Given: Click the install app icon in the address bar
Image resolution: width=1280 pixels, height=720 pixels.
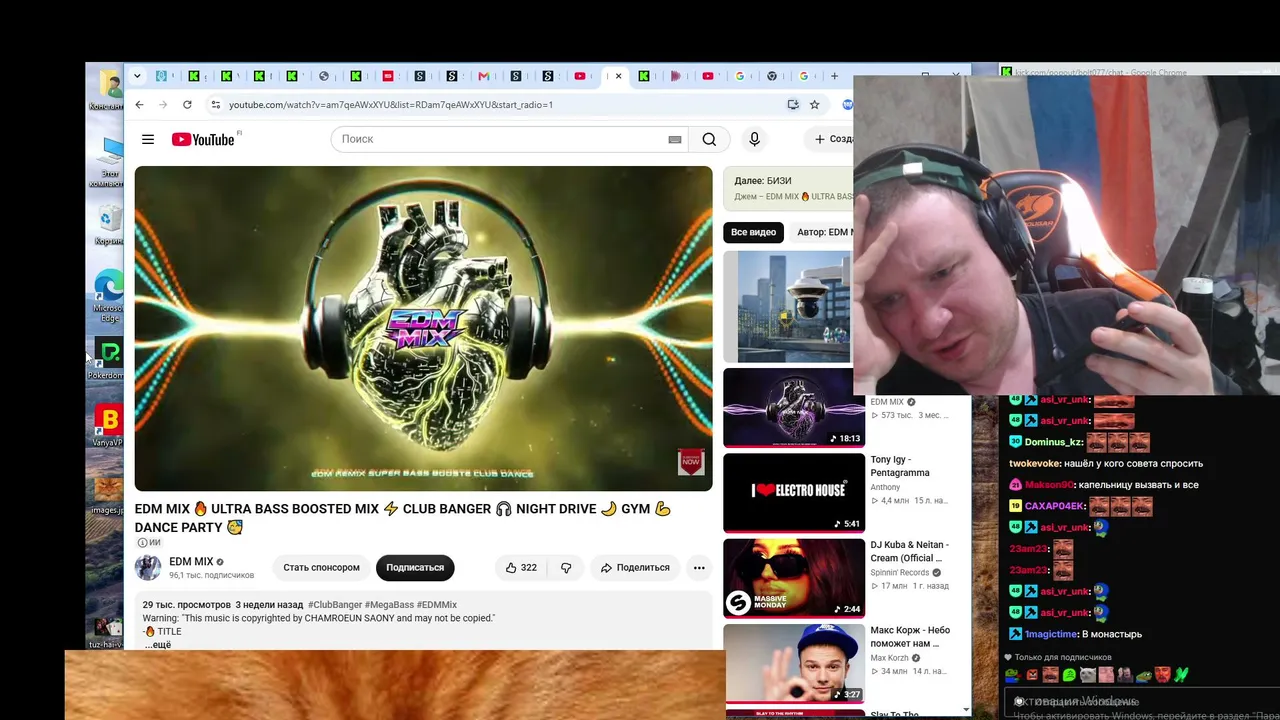Looking at the screenshot, I should [x=793, y=104].
